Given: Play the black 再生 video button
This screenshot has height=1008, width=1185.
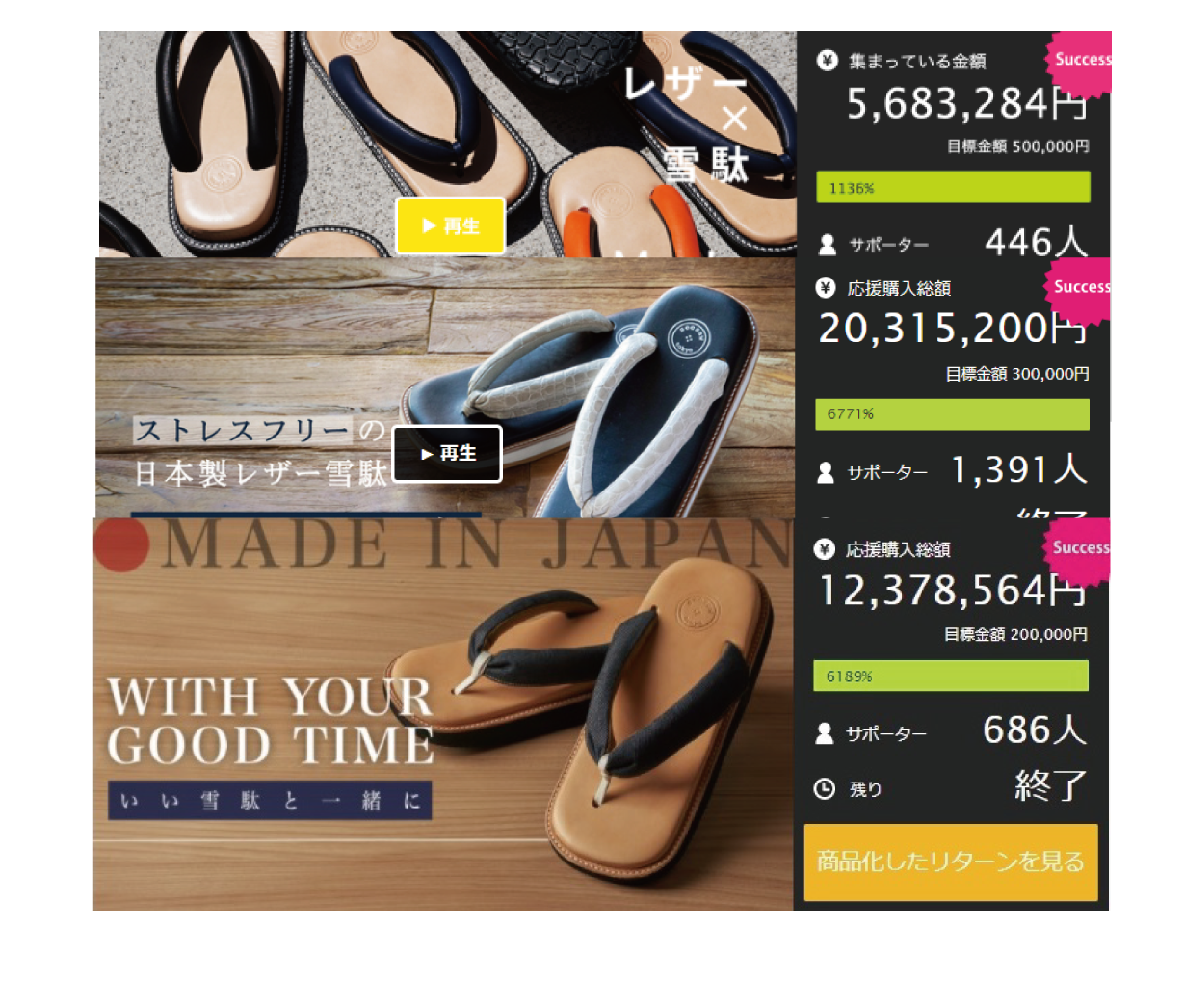Looking at the screenshot, I should pos(447,453).
